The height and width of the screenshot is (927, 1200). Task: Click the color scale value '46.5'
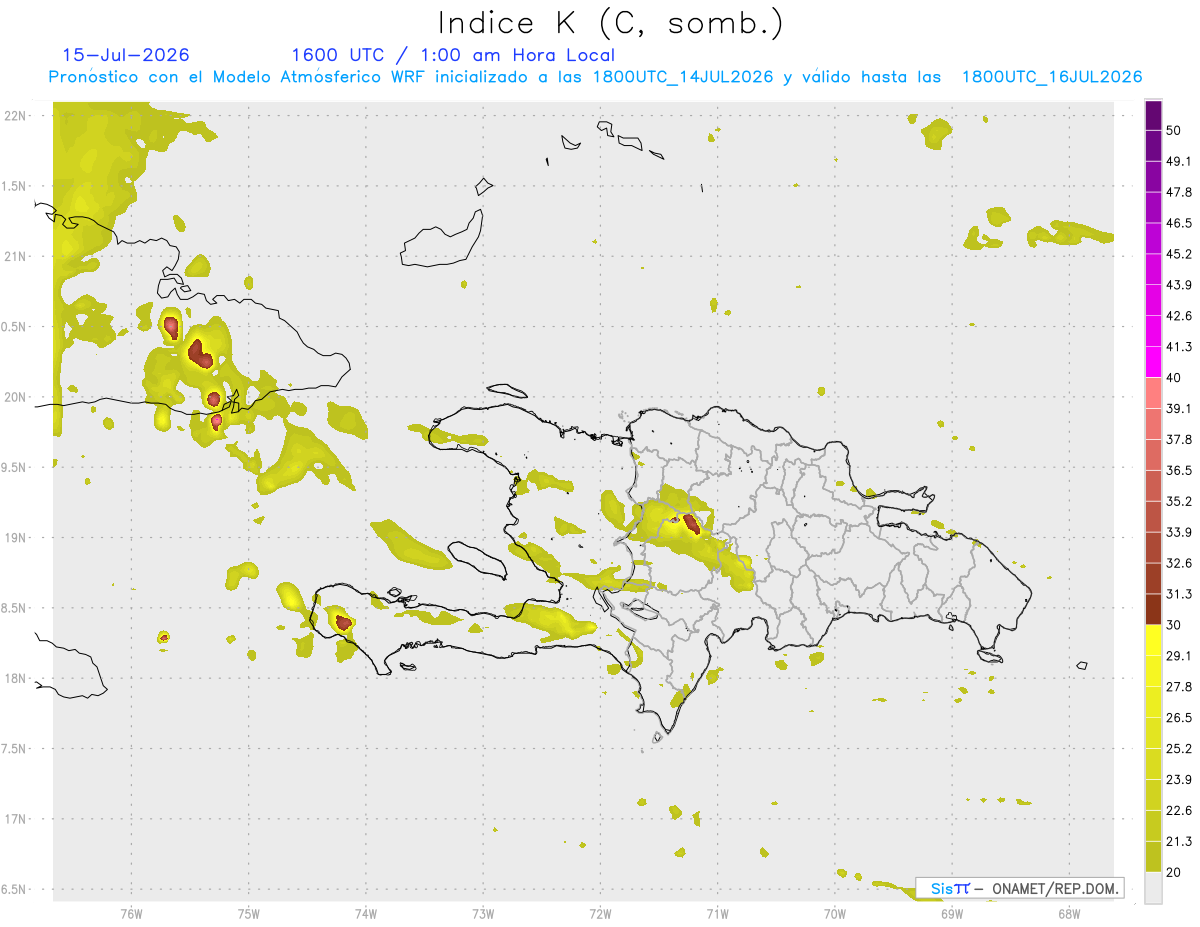tap(1179, 224)
